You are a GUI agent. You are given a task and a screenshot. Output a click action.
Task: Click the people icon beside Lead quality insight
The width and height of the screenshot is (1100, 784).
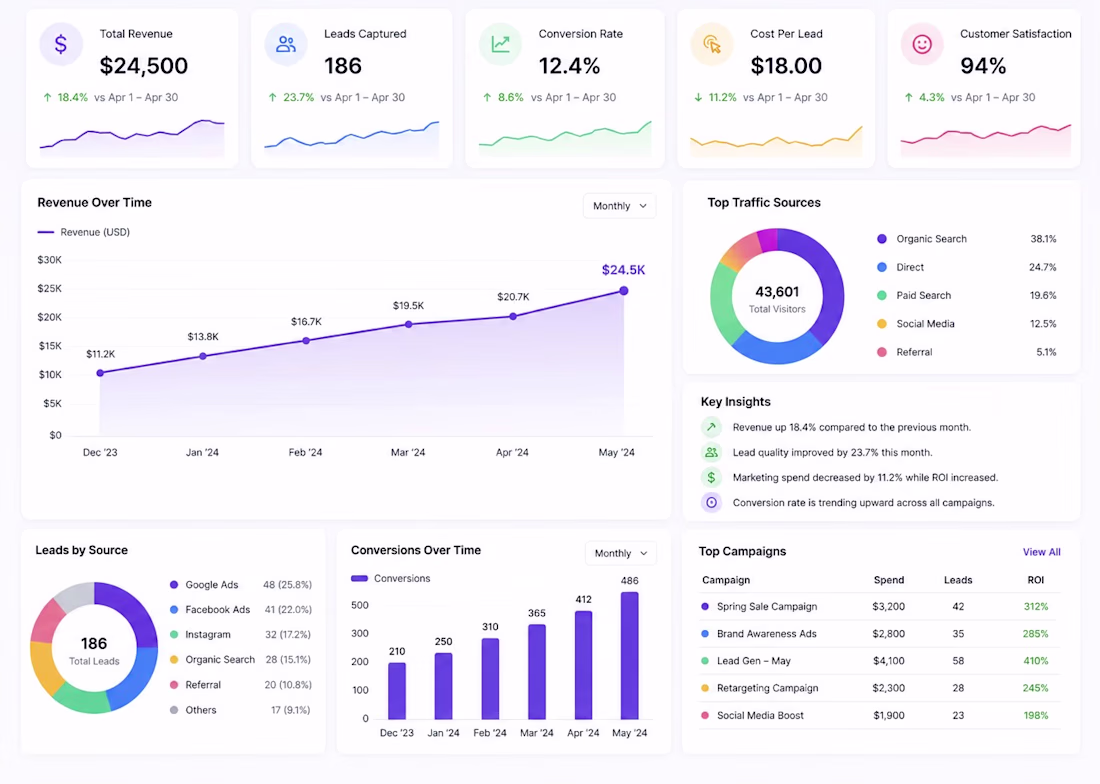point(711,452)
